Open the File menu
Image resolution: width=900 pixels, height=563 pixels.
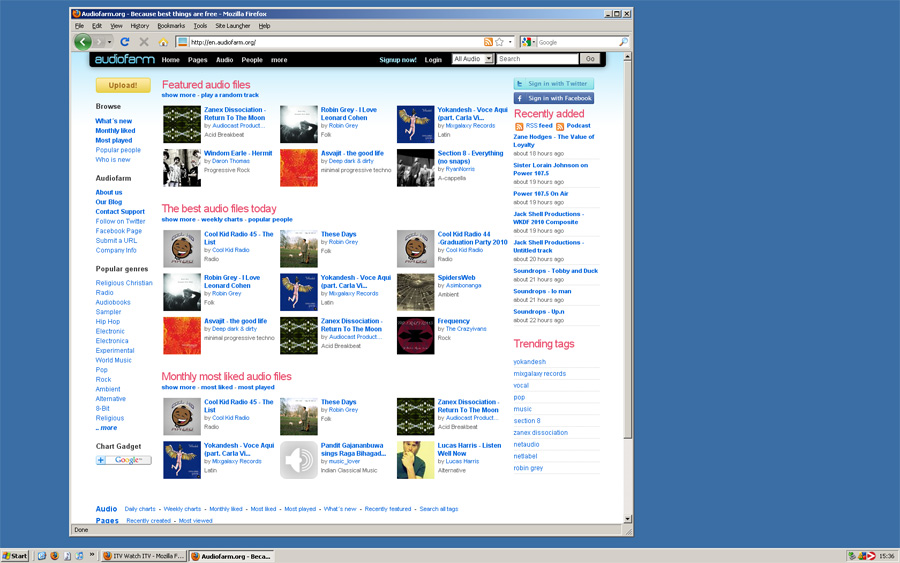point(79,26)
